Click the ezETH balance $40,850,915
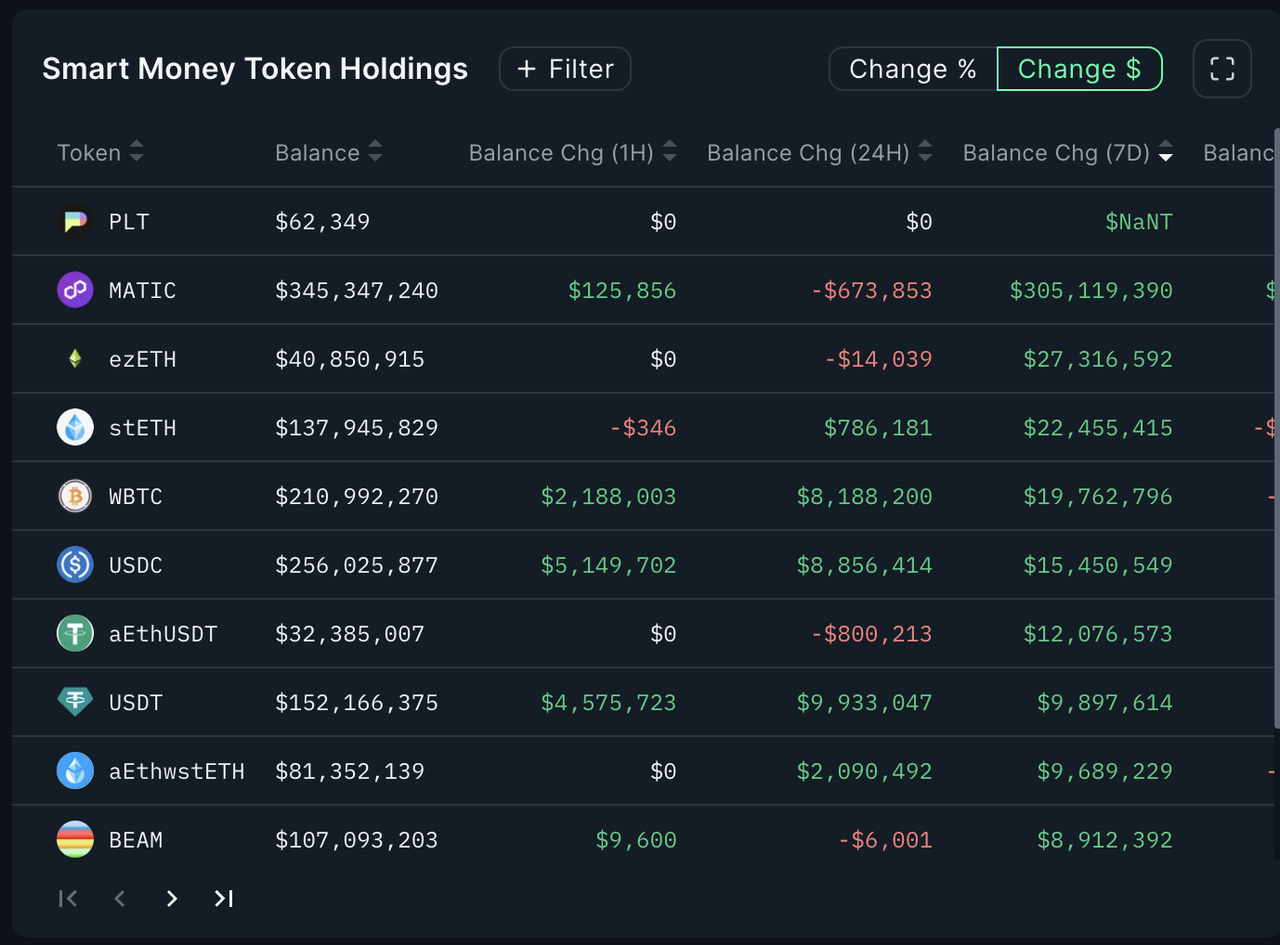 click(x=350, y=360)
